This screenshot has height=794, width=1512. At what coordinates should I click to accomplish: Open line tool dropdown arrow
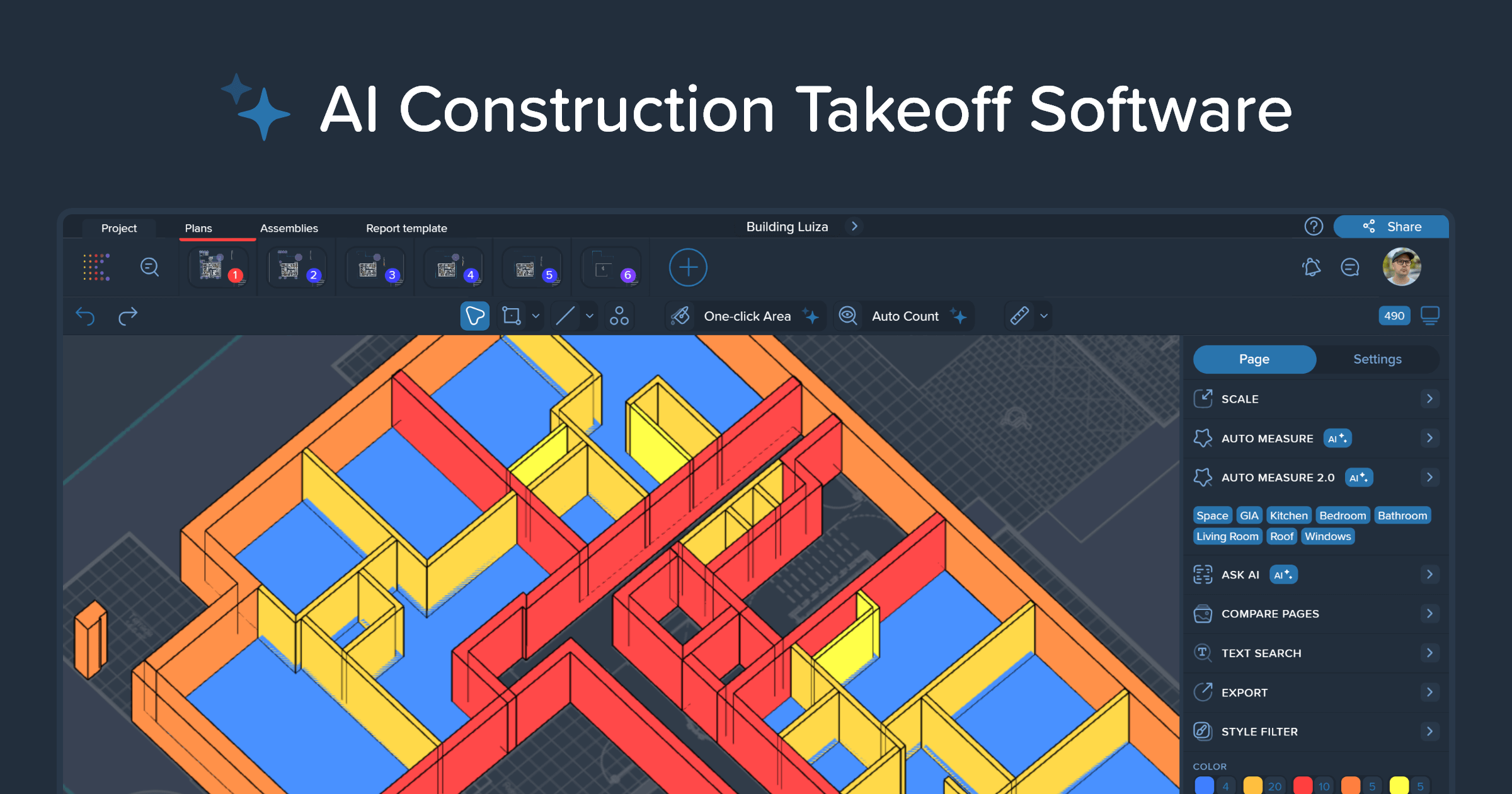590,316
